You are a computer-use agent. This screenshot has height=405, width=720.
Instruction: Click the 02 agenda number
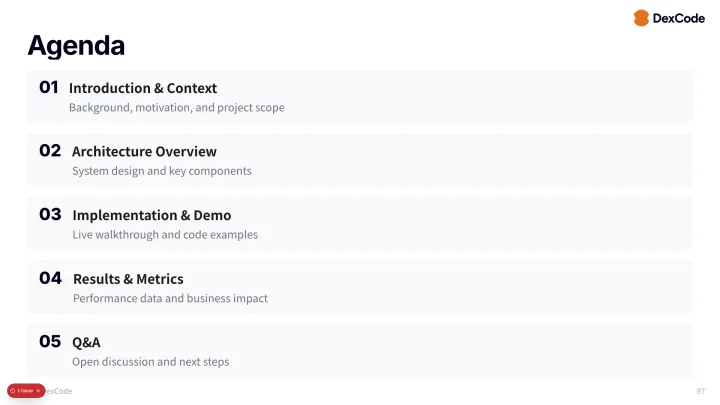pos(50,151)
